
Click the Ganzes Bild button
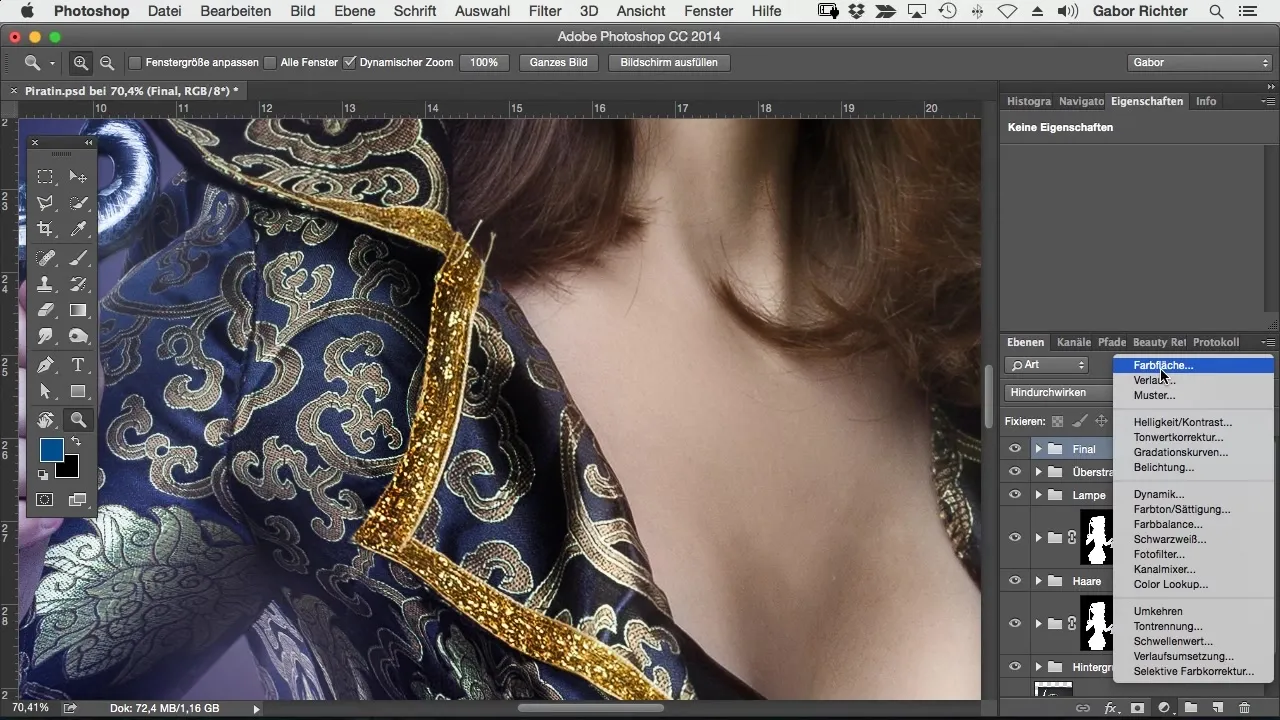click(558, 62)
